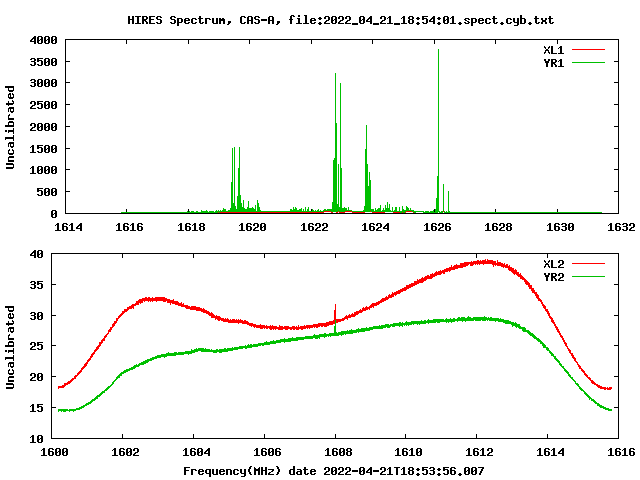Click the peak cluster near 1619.5 MHz
The height and width of the screenshot is (480, 640).
pos(236,180)
